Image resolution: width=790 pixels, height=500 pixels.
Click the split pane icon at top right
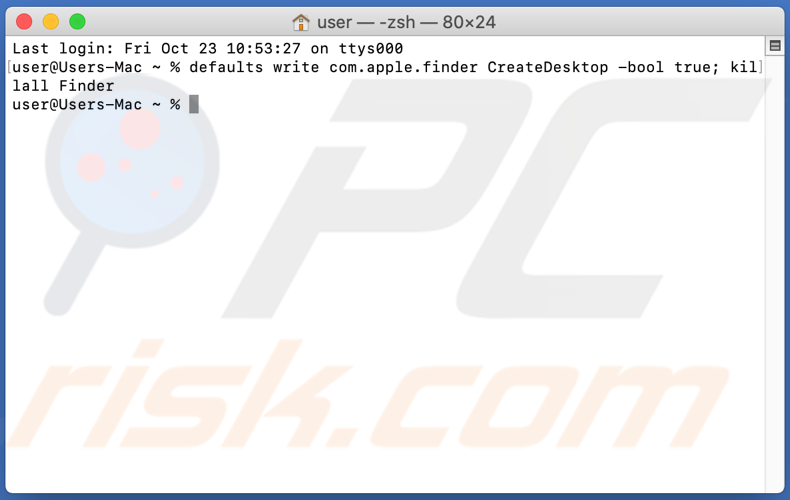[x=775, y=46]
